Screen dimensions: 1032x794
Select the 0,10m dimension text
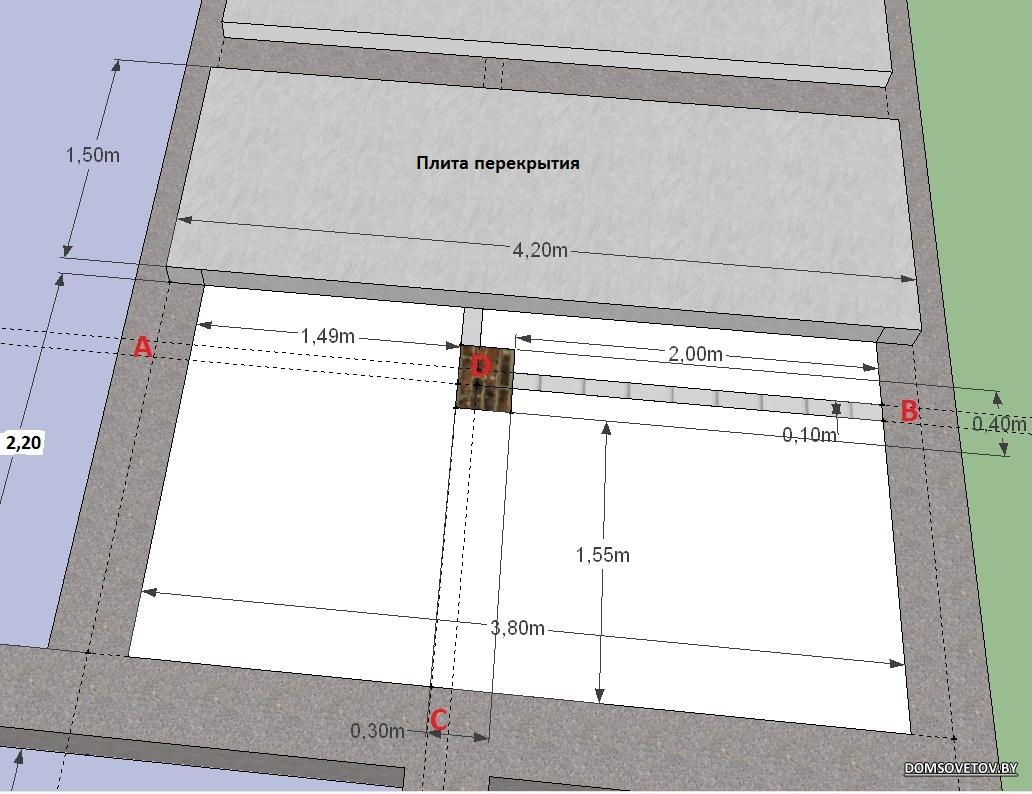tap(808, 434)
